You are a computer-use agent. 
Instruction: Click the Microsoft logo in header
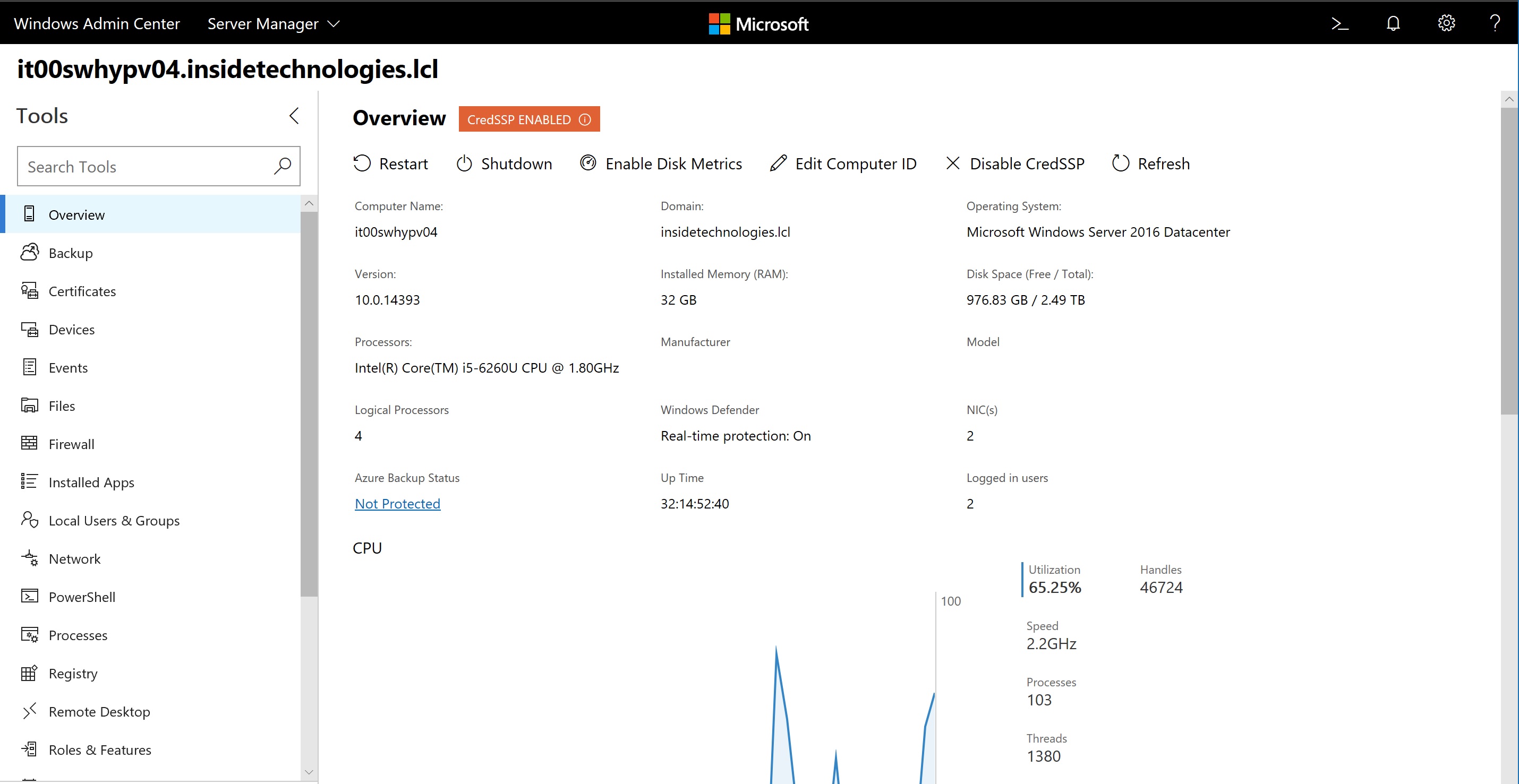coord(758,23)
